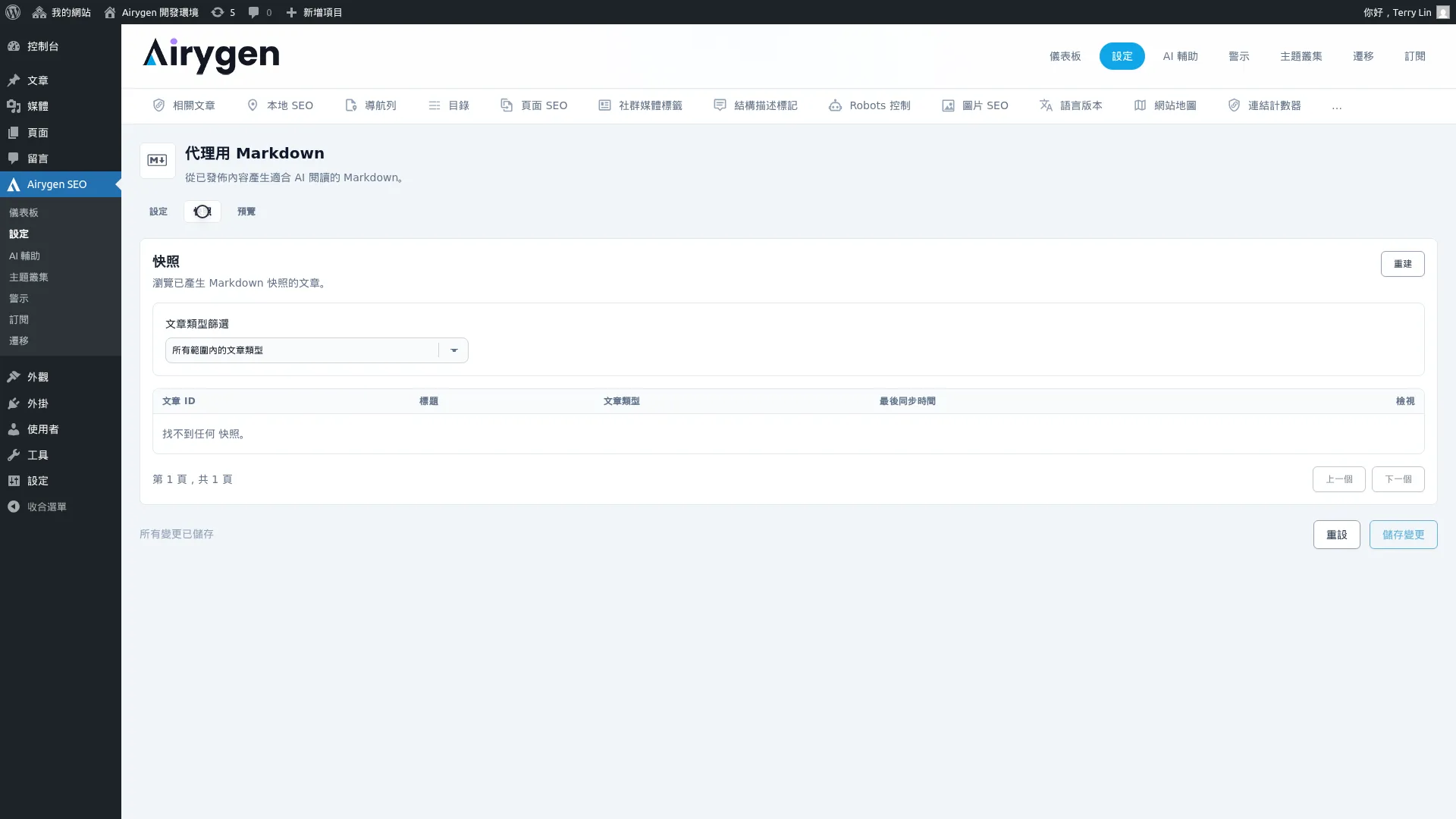Expand the 文章類型篩選 dropdown
1456x819 pixels.
(317, 350)
